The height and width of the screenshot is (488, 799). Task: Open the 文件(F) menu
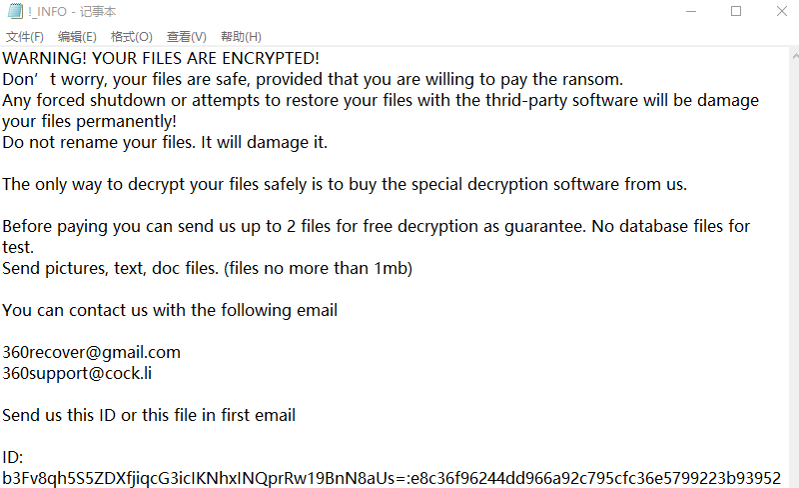click(x=24, y=37)
